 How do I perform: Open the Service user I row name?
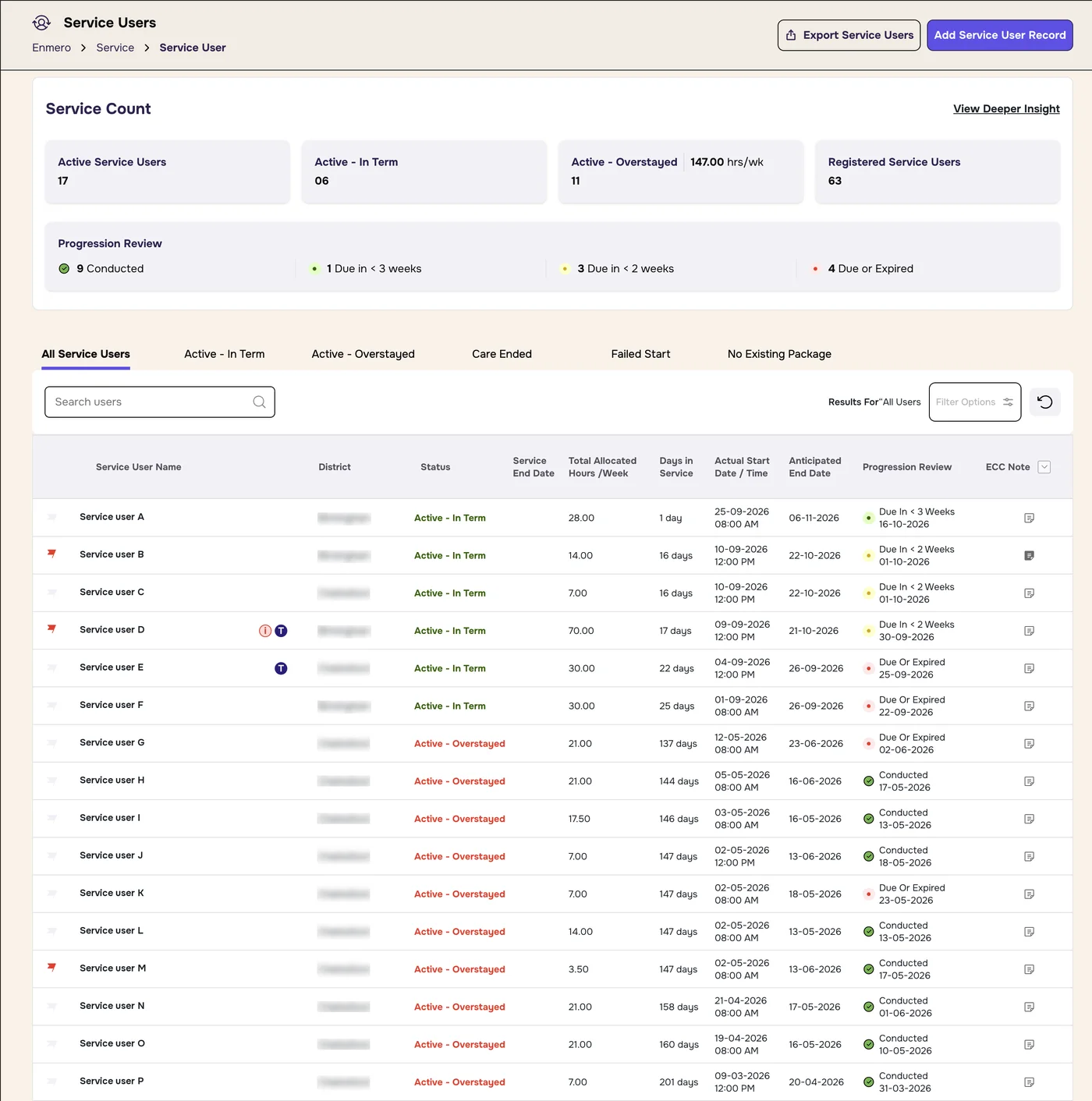[x=110, y=818]
